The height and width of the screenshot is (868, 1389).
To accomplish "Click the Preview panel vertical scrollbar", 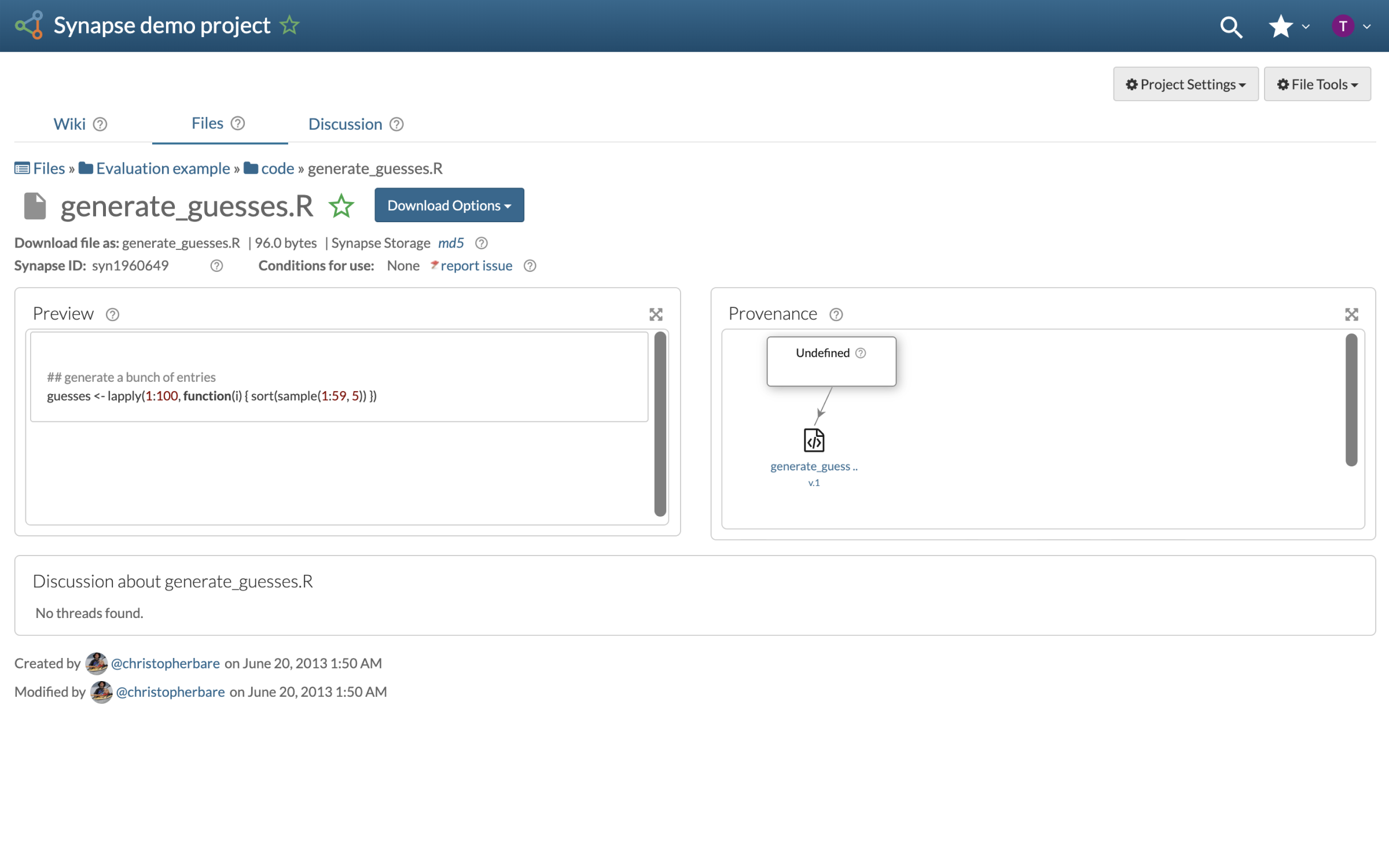I will (x=660, y=424).
